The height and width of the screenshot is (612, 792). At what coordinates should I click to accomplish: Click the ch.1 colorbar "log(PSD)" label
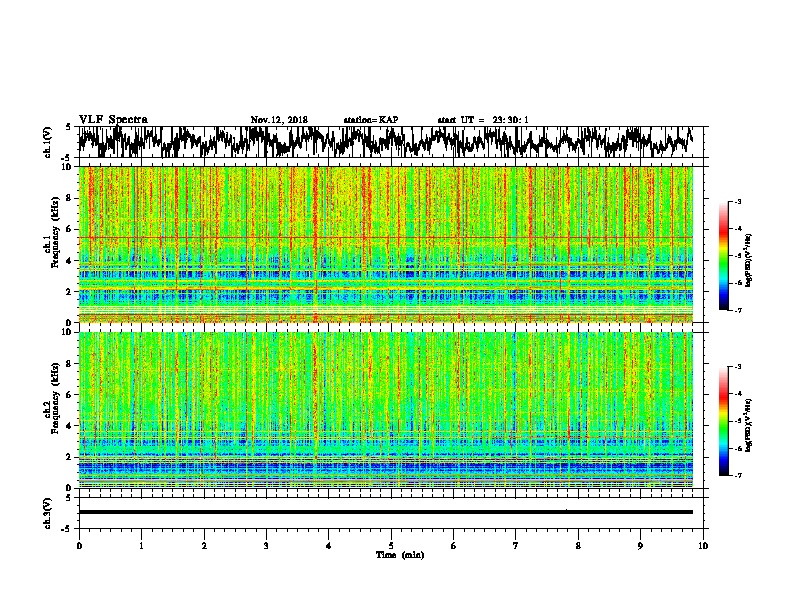pos(748,260)
